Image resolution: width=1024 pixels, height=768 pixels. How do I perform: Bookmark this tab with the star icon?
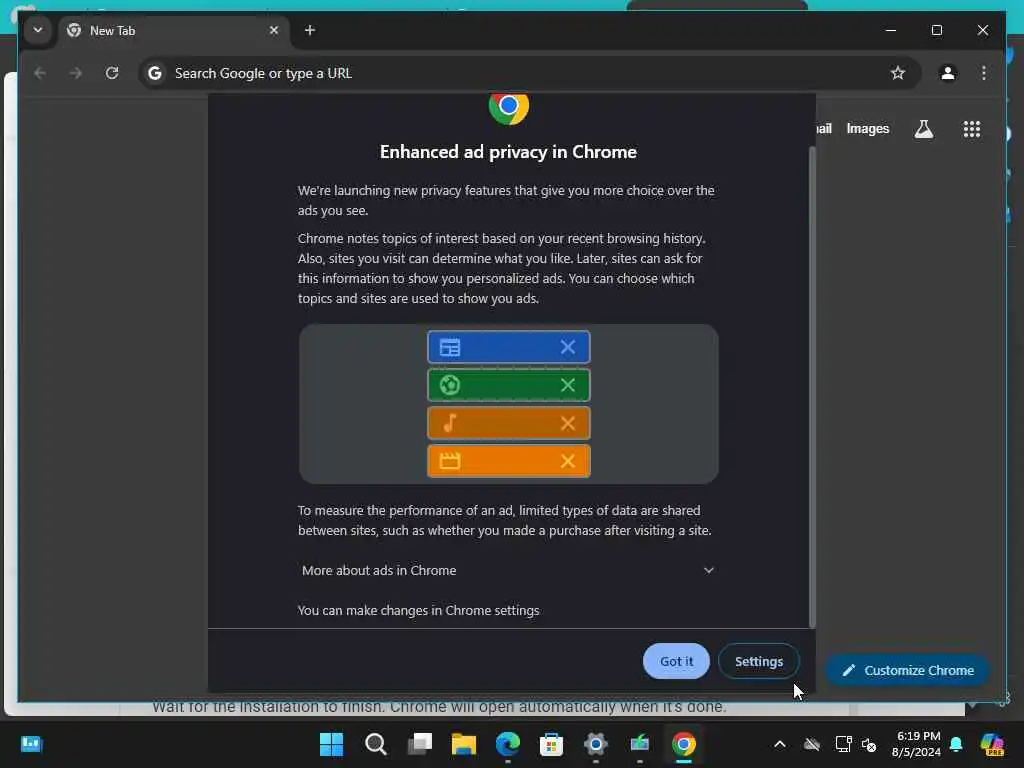(898, 73)
